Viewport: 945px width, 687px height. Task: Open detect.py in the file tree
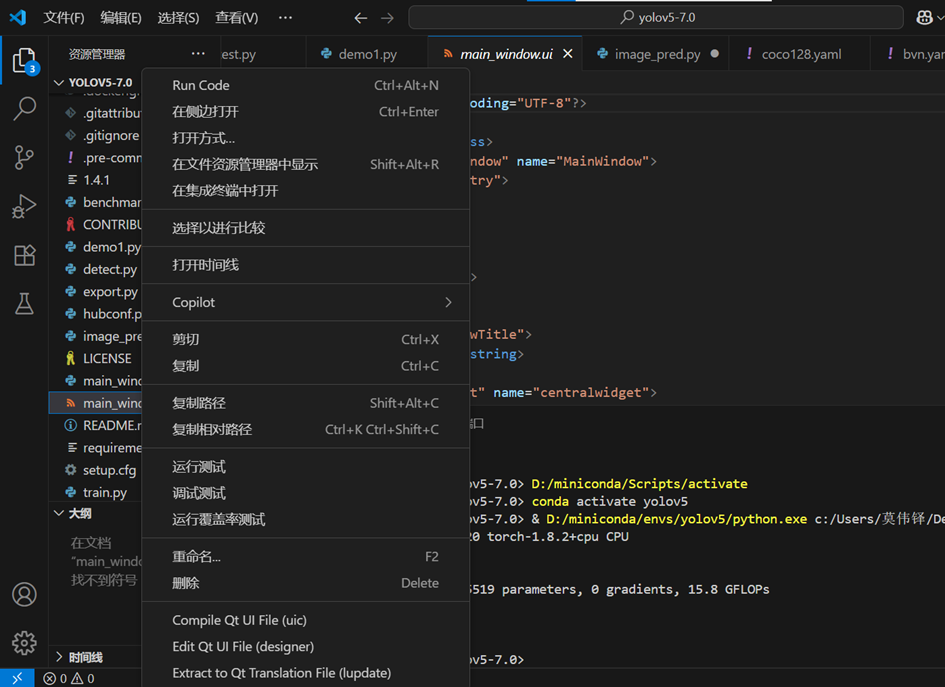95,269
